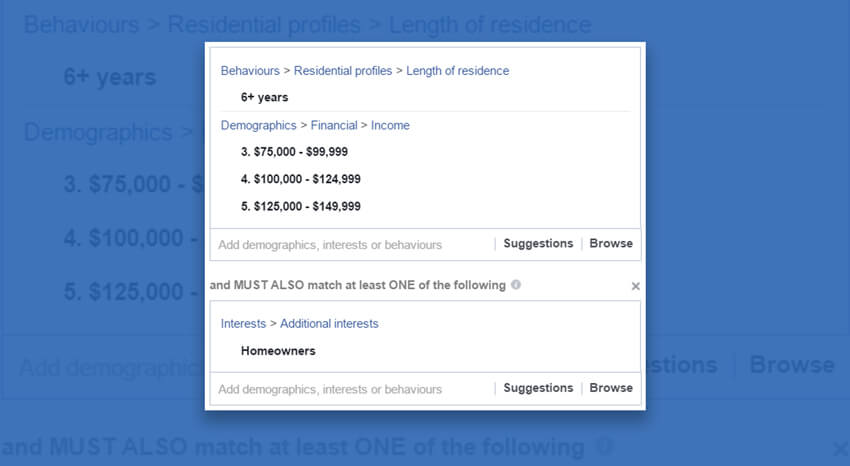Viewport: 850px width, 466px height.
Task: Open the Residential profiles breadcrumb link
Action: click(x=343, y=71)
